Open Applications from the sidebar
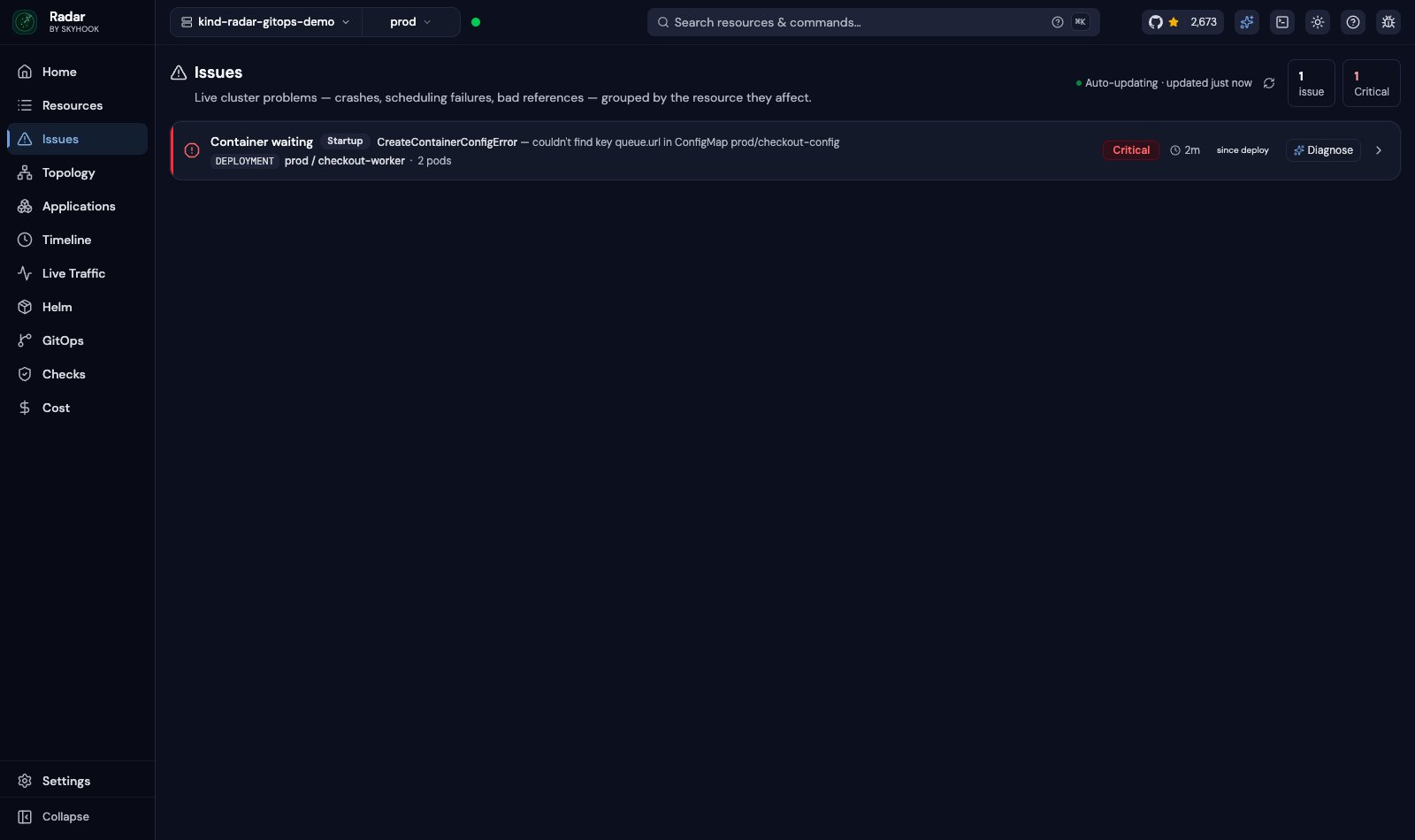This screenshot has width=1415, height=840. pyautogui.click(x=77, y=206)
